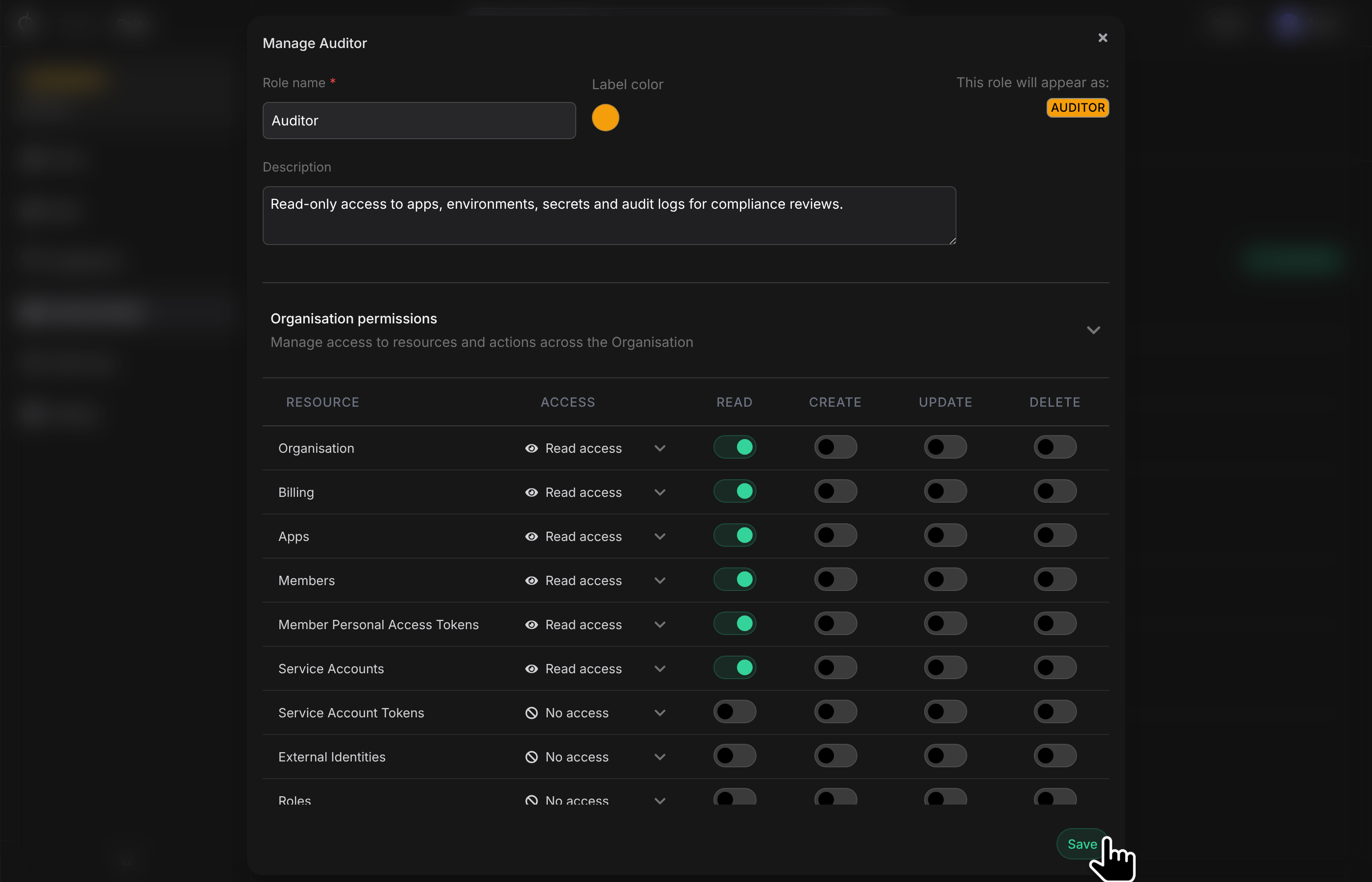1372x882 pixels.
Task: Open access dropdown for Service Accounts
Action: (660, 669)
